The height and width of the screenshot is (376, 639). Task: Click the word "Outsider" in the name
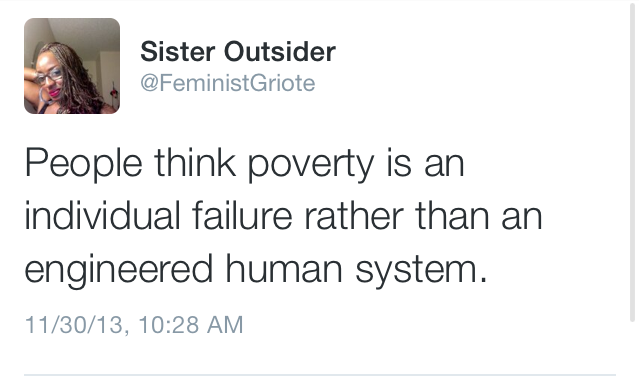[280, 52]
